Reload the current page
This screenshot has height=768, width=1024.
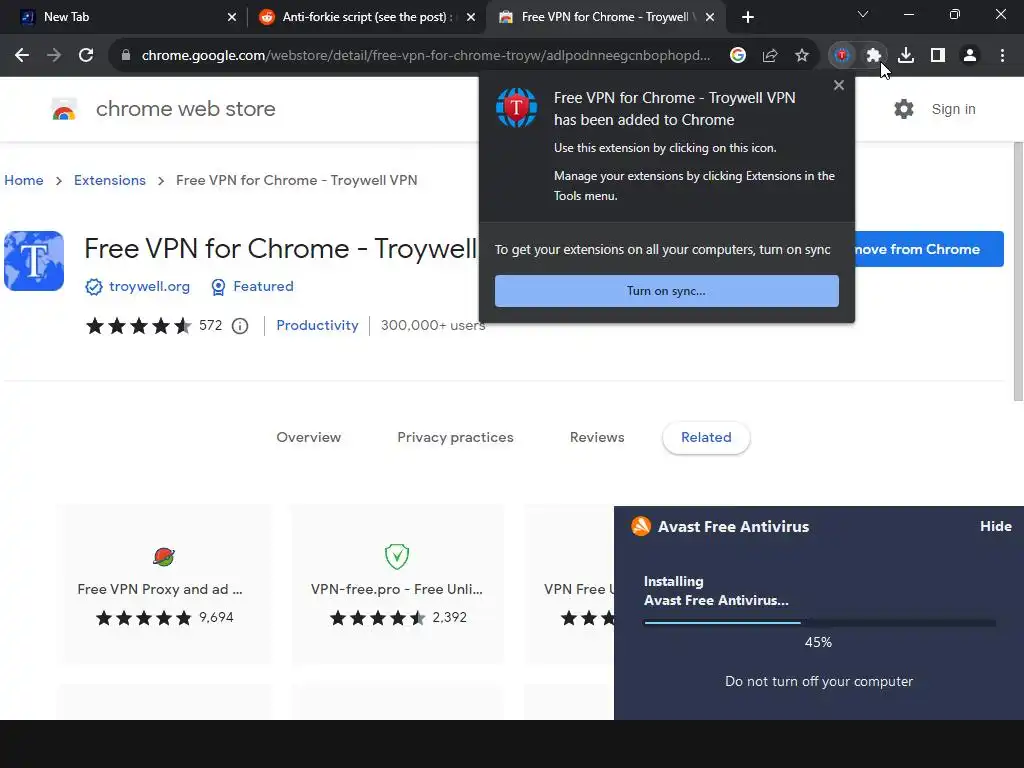coord(86,56)
